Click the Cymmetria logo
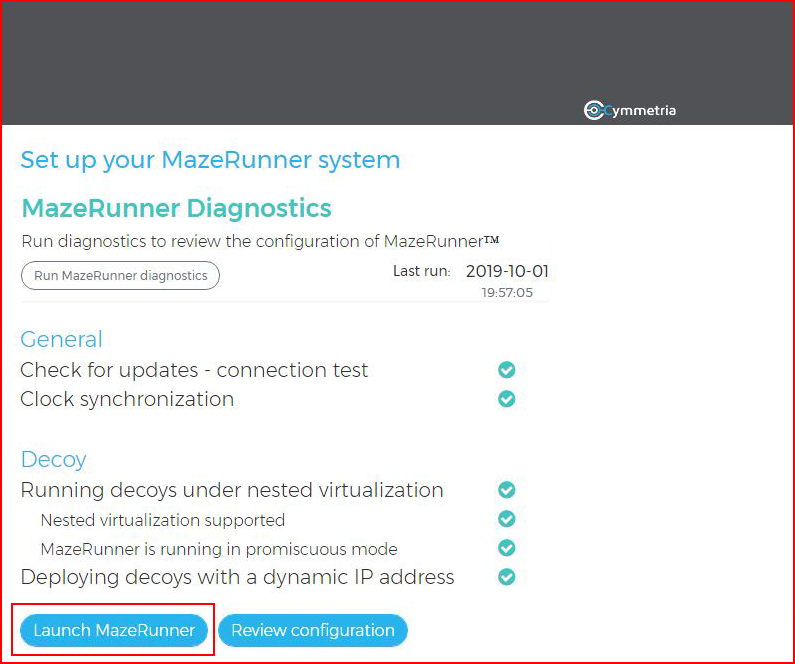This screenshot has width=795, height=664. (629, 110)
